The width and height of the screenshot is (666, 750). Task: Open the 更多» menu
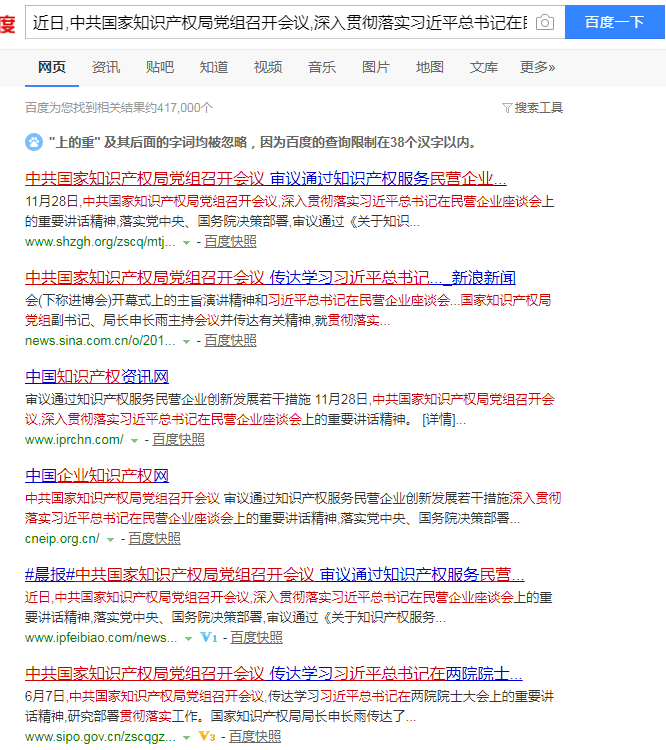click(538, 67)
